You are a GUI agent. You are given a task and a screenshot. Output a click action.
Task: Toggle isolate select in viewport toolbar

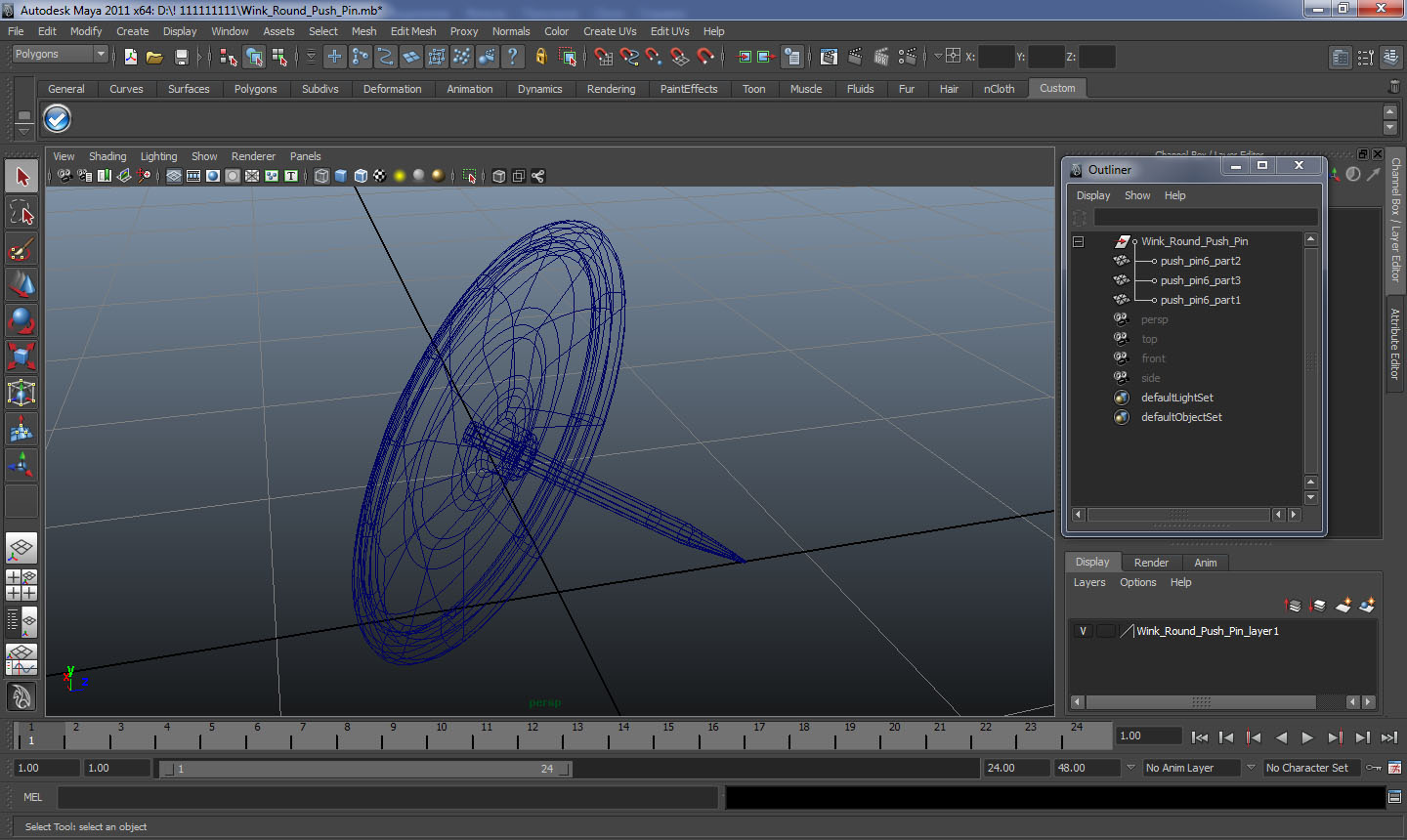(469, 176)
